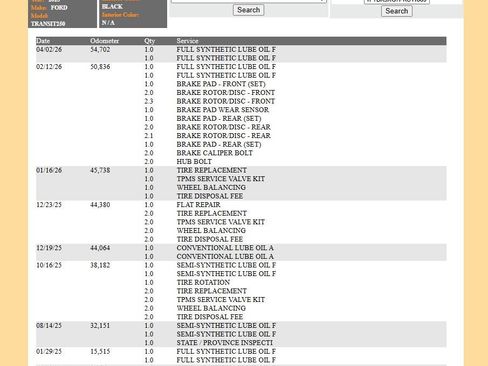Image resolution: width=488 pixels, height=366 pixels.
Task: Select TRANSIT250 model value
Action: pos(48,24)
